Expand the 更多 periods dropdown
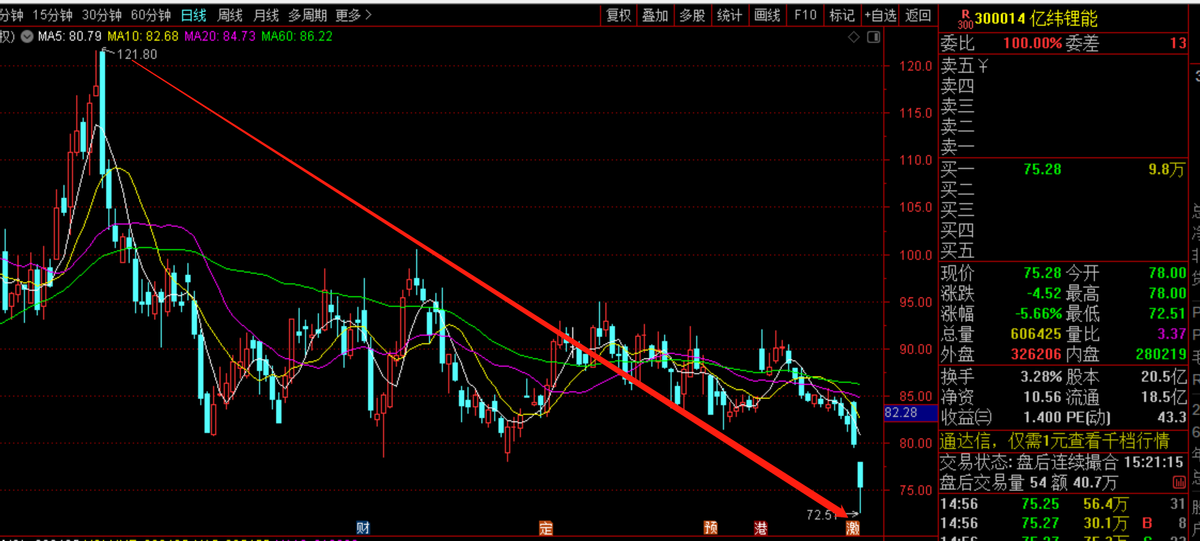 click(353, 15)
